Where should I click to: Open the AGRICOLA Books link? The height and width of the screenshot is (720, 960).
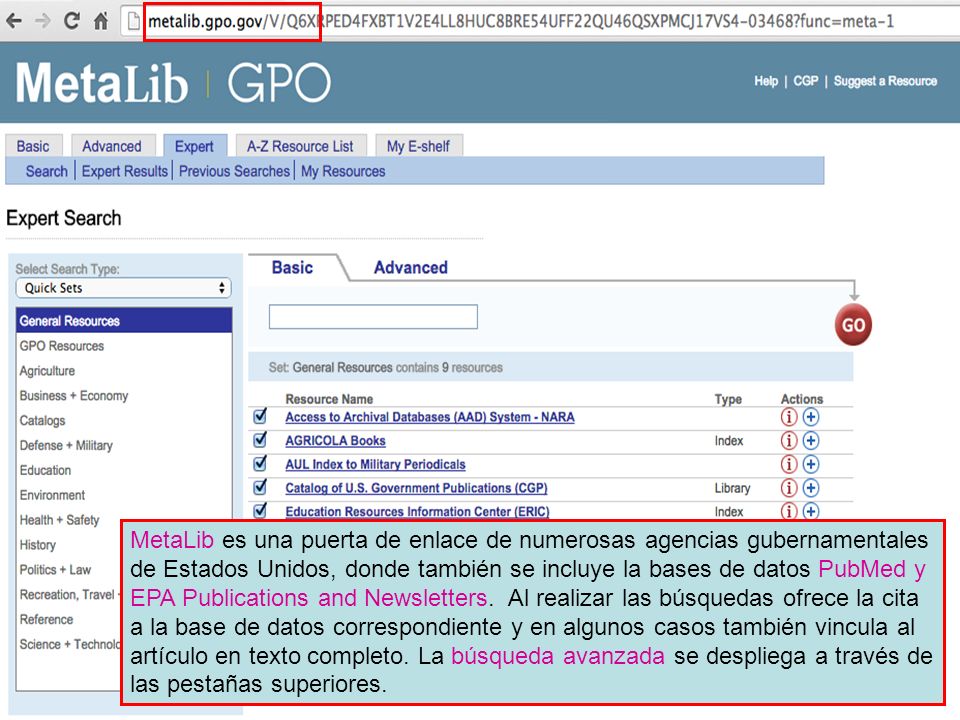(x=336, y=441)
